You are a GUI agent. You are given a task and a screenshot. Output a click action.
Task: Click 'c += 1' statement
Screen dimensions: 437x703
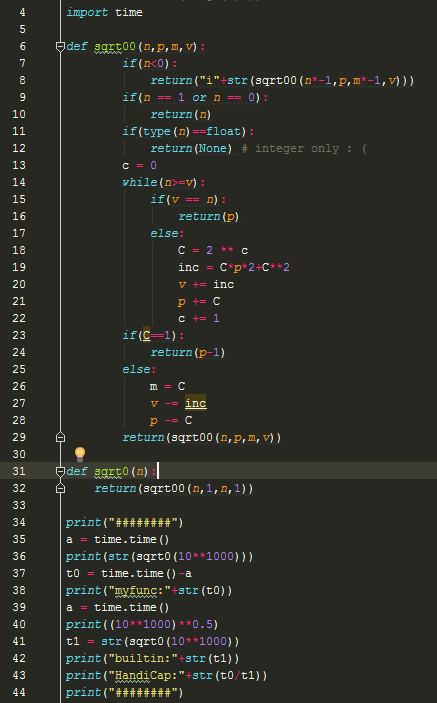(199, 318)
